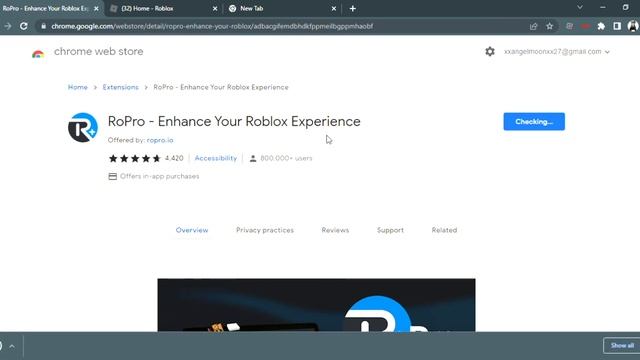
Task: Click the Extensions breadcrumb link
Action: [x=120, y=87]
